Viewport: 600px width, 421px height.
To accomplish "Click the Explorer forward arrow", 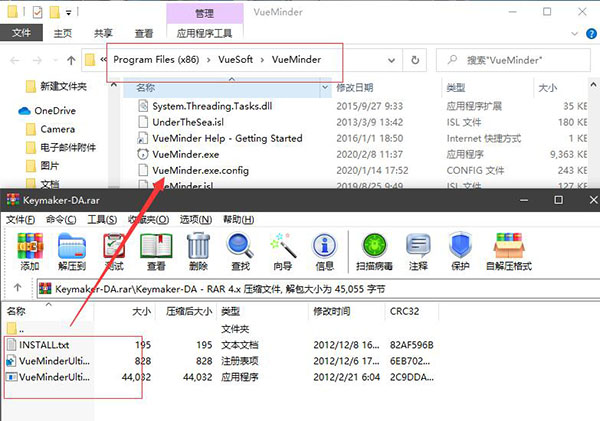I will tap(37, 60).
